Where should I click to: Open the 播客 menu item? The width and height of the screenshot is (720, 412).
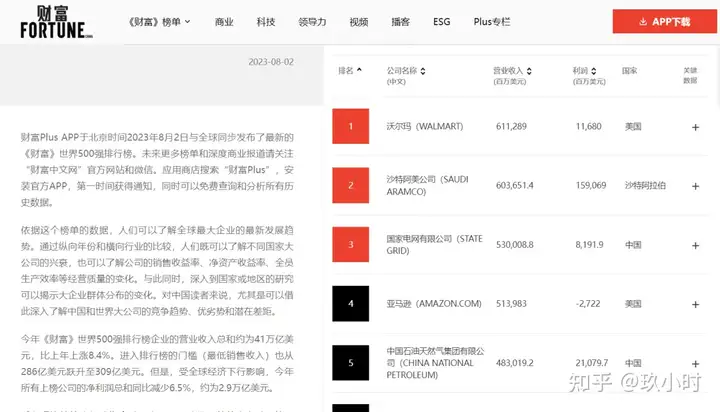(400, 22)
